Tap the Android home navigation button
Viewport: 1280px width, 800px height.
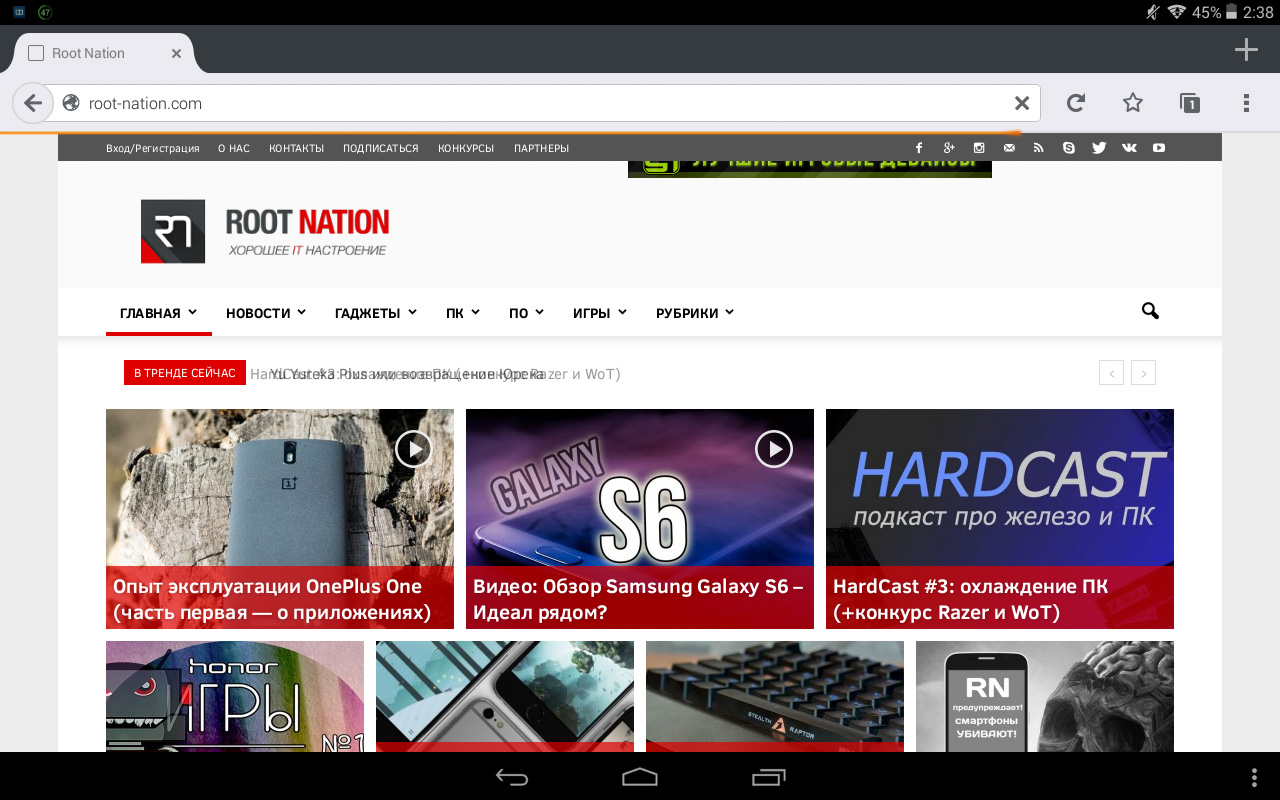pos(640,777)
